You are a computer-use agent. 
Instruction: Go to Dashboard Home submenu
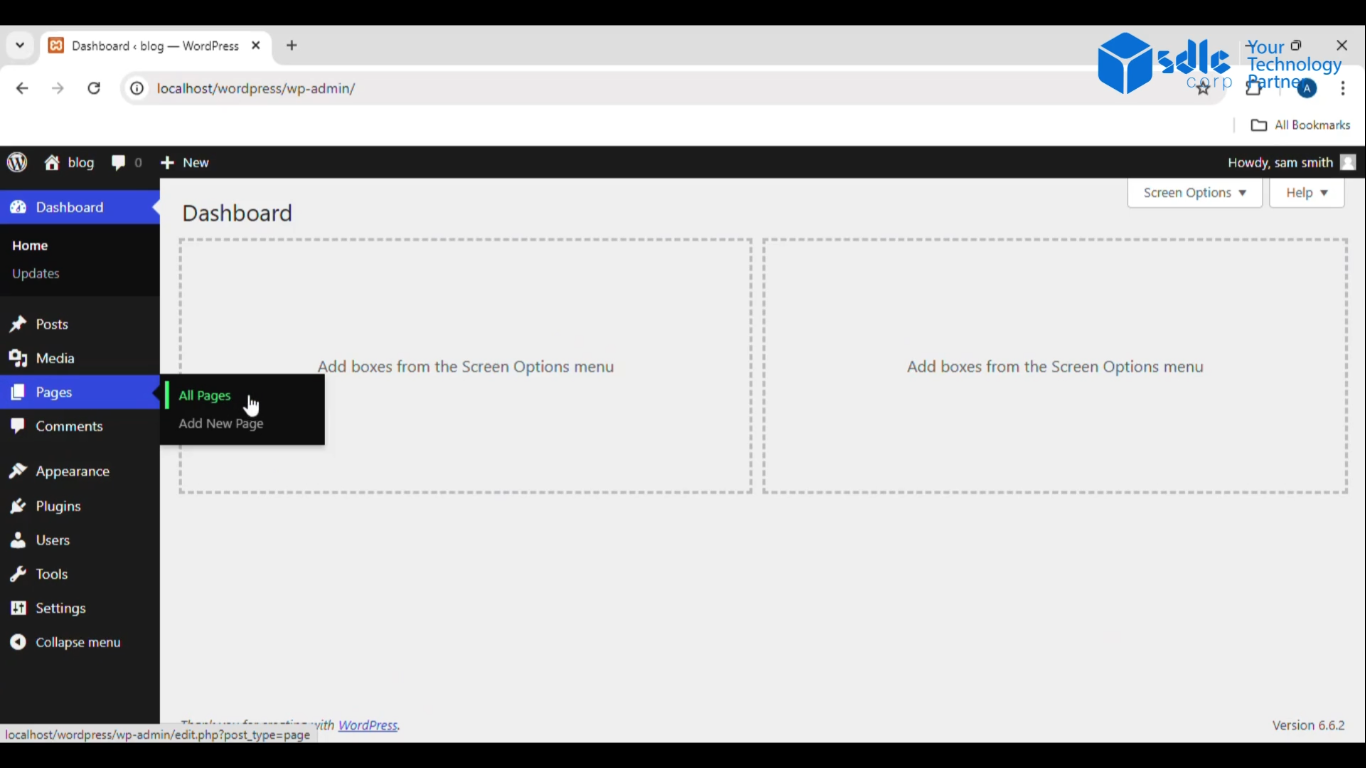30,245
